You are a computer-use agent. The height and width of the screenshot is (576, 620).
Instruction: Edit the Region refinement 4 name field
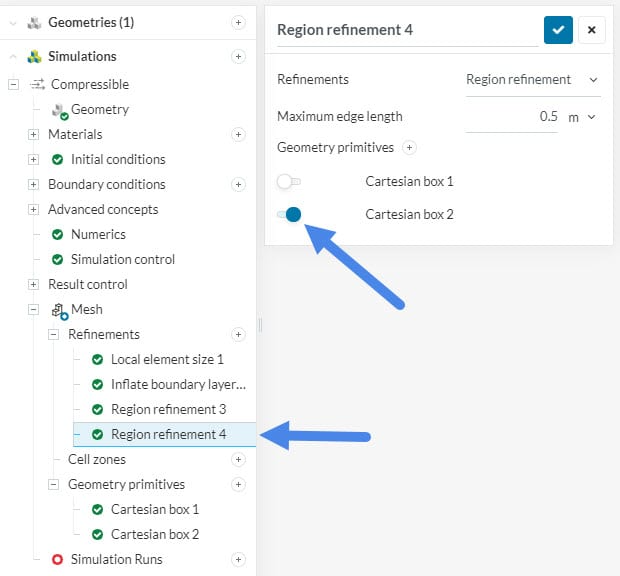(x=407, y=31)
